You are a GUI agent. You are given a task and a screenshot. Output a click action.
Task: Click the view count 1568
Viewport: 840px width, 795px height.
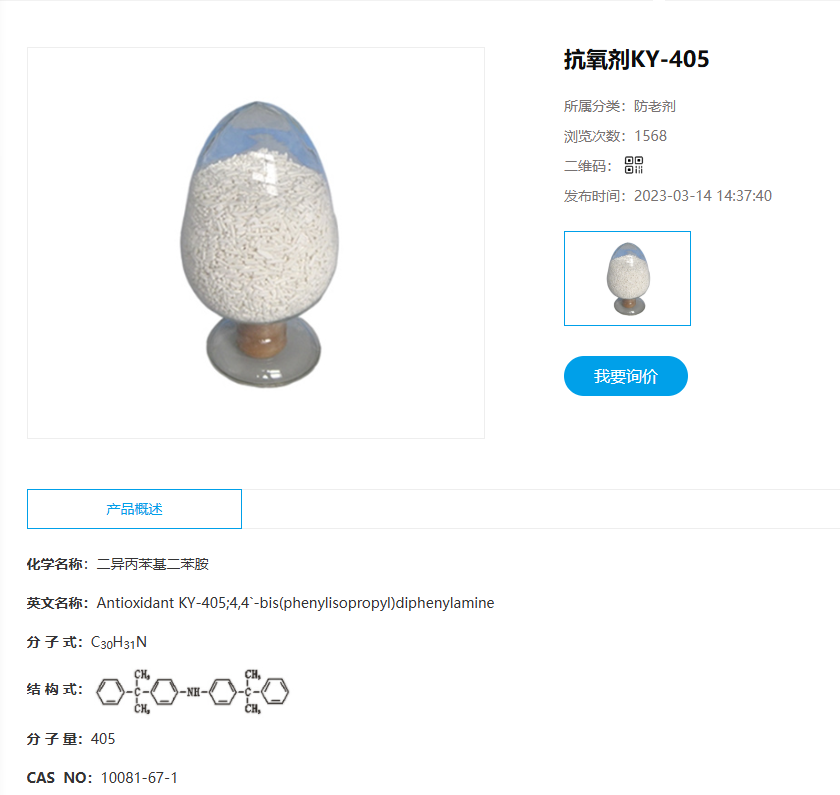[x=650, y=136]
